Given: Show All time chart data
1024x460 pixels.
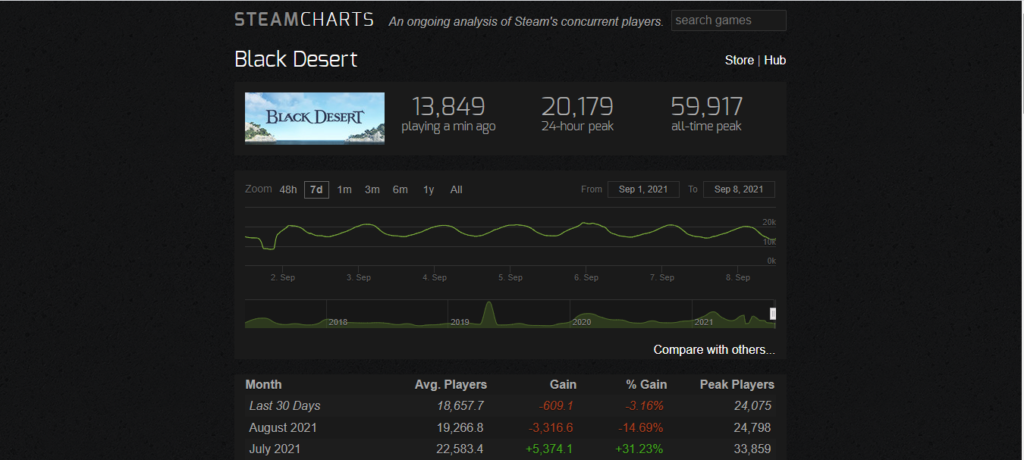Looking at the screenshot, I should coord(456,190).
